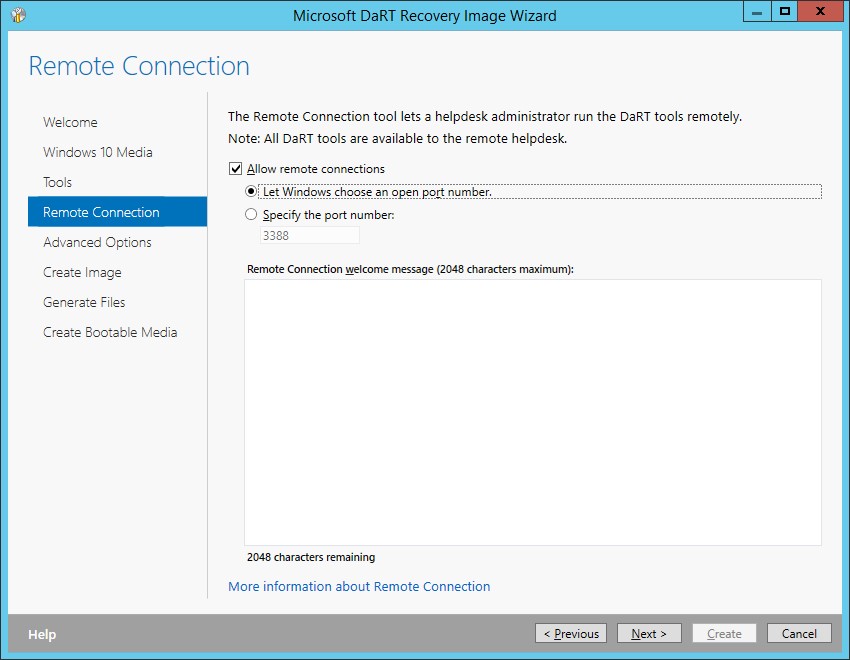Go to the Welcome step
The image size is (850, 660).
70,122
